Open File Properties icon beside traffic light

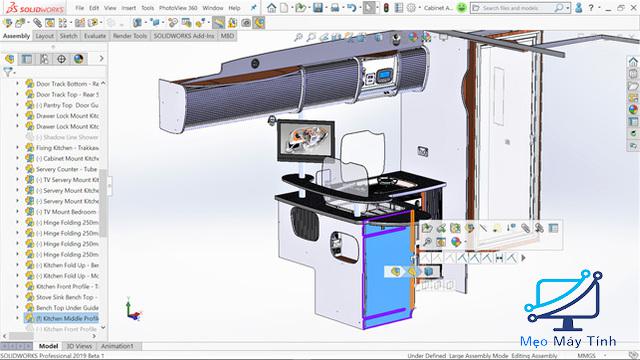(399, 8)
